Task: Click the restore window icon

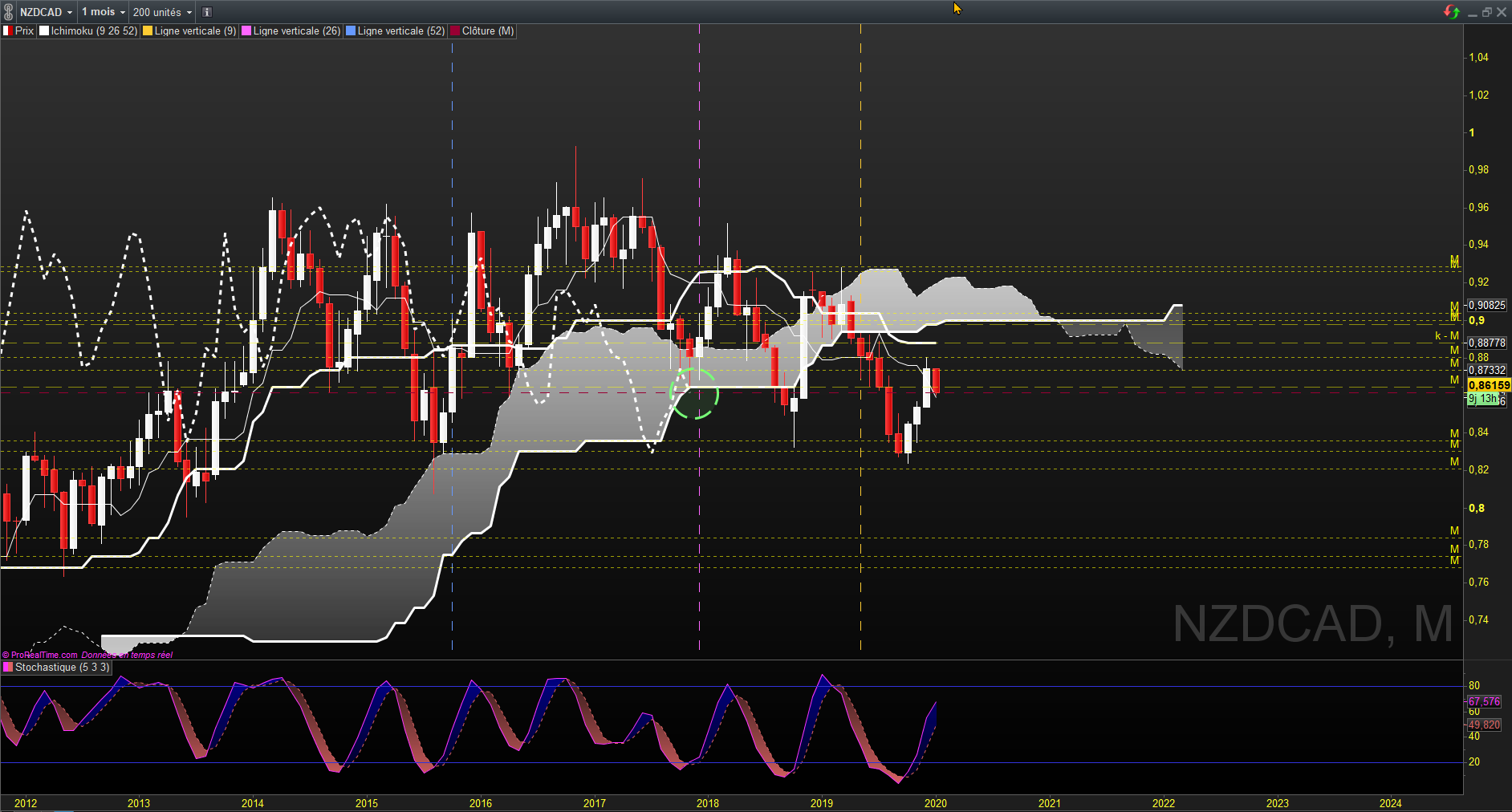Action: [1486, 12]
